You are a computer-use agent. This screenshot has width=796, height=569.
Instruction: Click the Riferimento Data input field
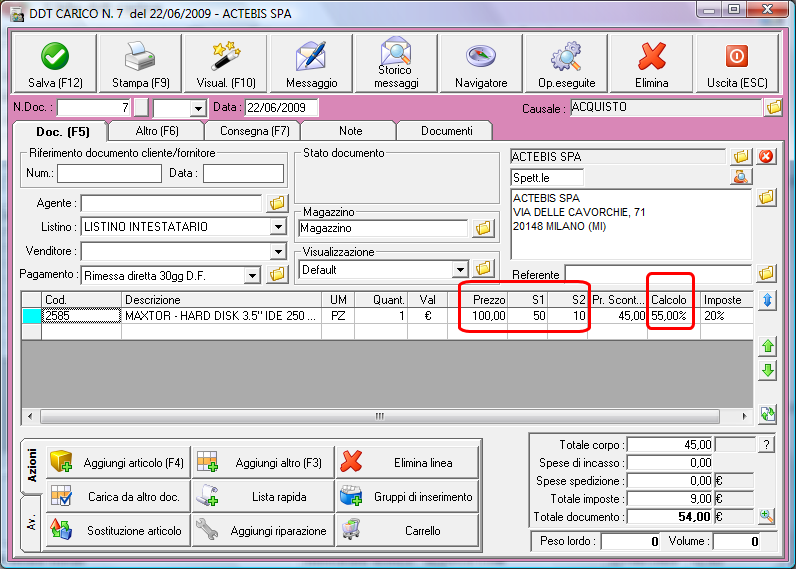[x=244, y=173]
